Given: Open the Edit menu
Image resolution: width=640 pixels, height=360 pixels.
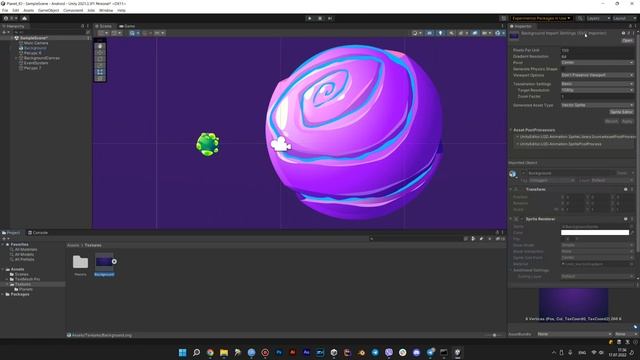Looking at the screenshot, I should click(16, 10).
